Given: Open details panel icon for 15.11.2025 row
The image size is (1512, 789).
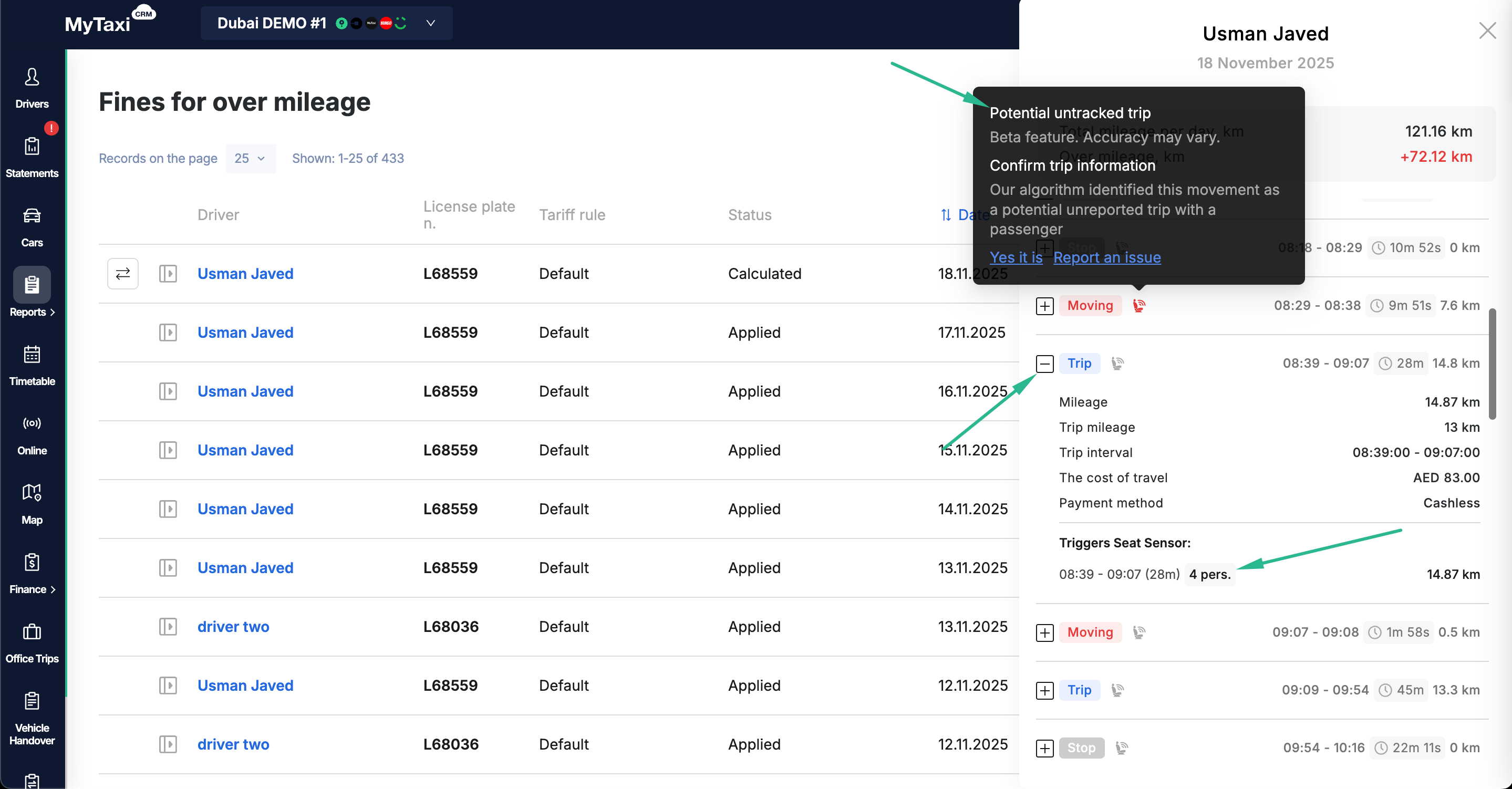Looking at the screenshot, I should (x=168, y=450).
